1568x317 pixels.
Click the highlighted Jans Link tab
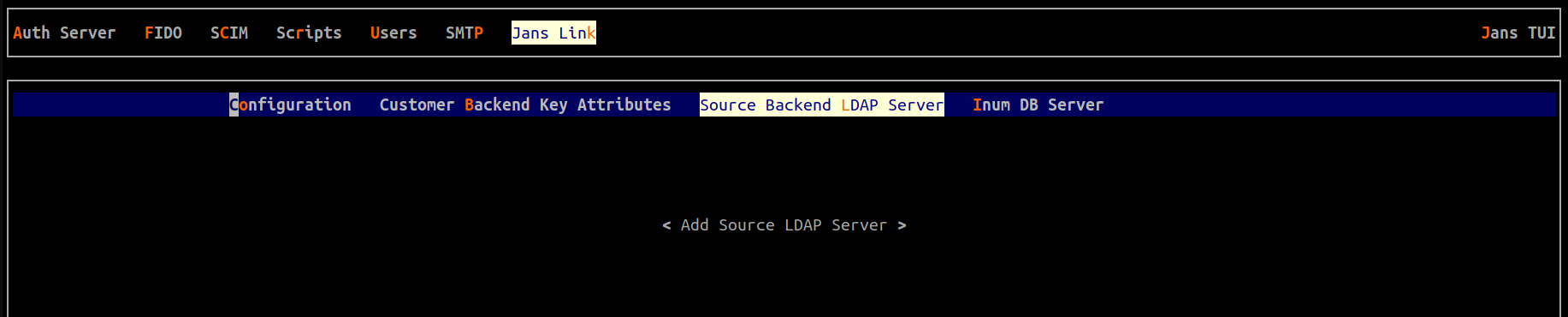click(553, 33)
